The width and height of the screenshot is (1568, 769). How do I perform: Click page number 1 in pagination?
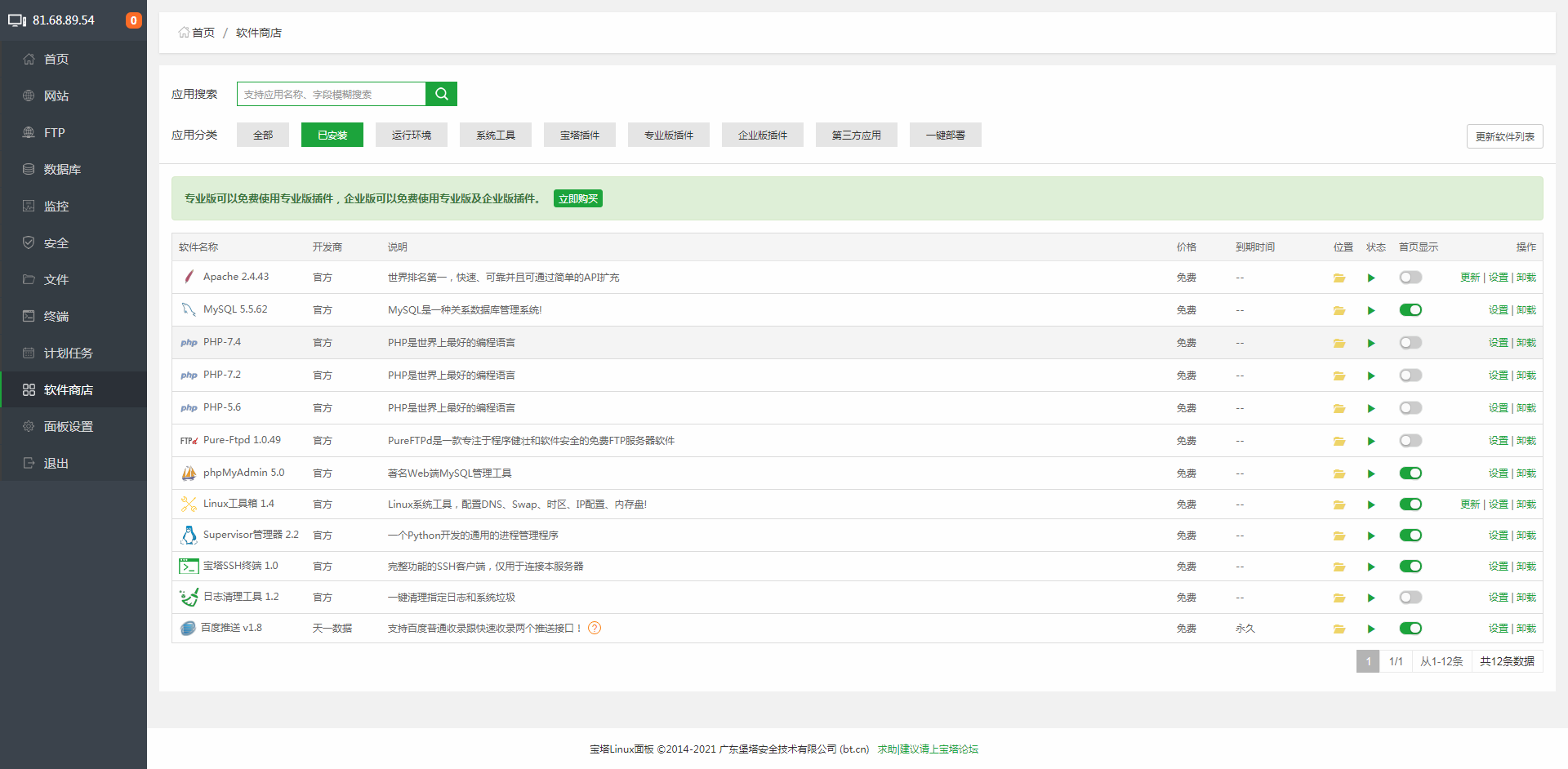[1368, 661]
